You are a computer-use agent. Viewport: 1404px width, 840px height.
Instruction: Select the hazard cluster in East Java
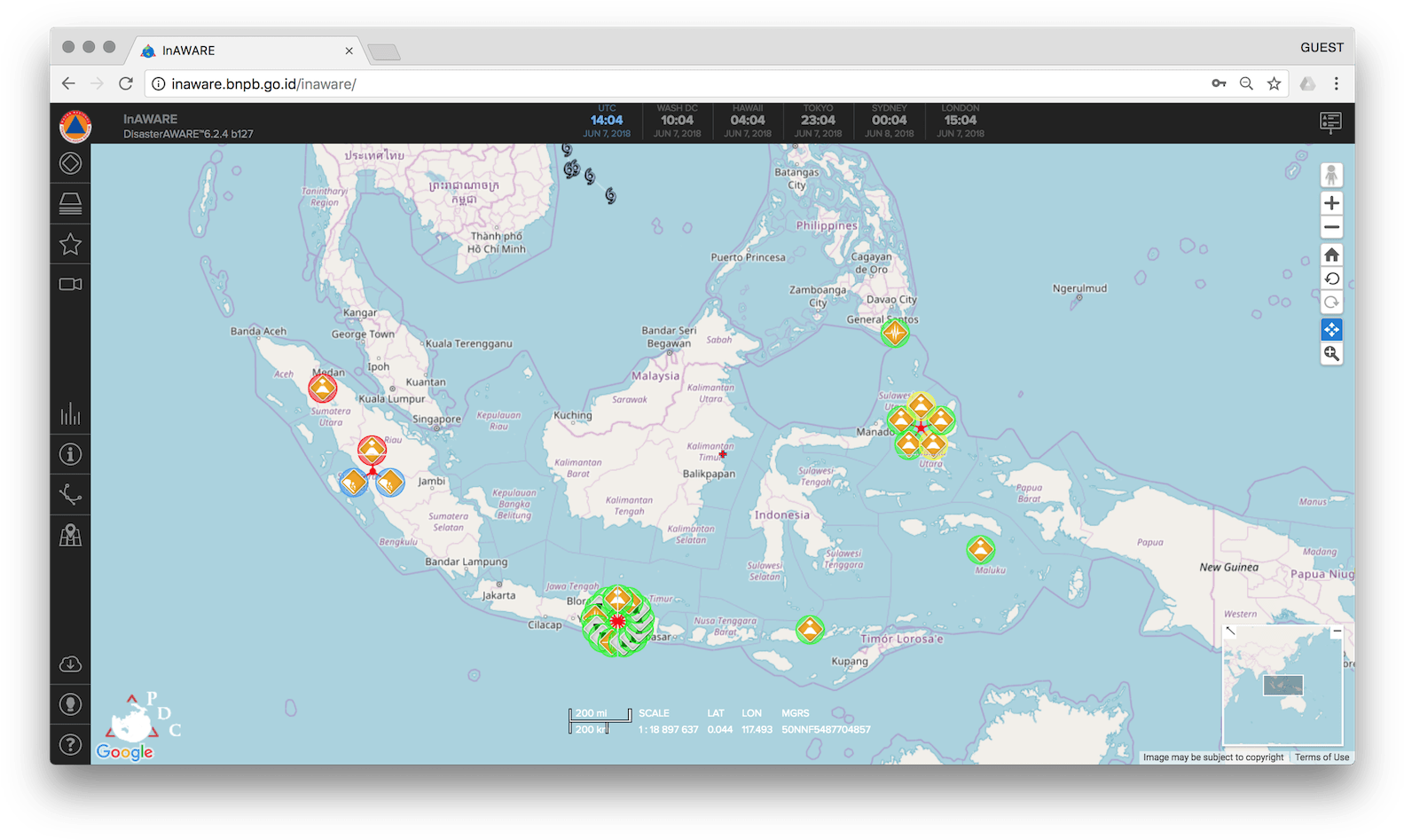tap(618, 621)
